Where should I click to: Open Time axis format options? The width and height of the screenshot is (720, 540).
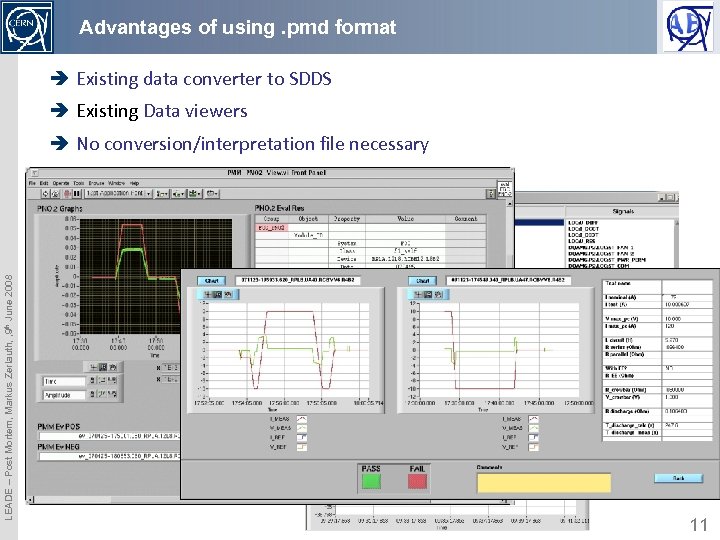click(112, 380)
